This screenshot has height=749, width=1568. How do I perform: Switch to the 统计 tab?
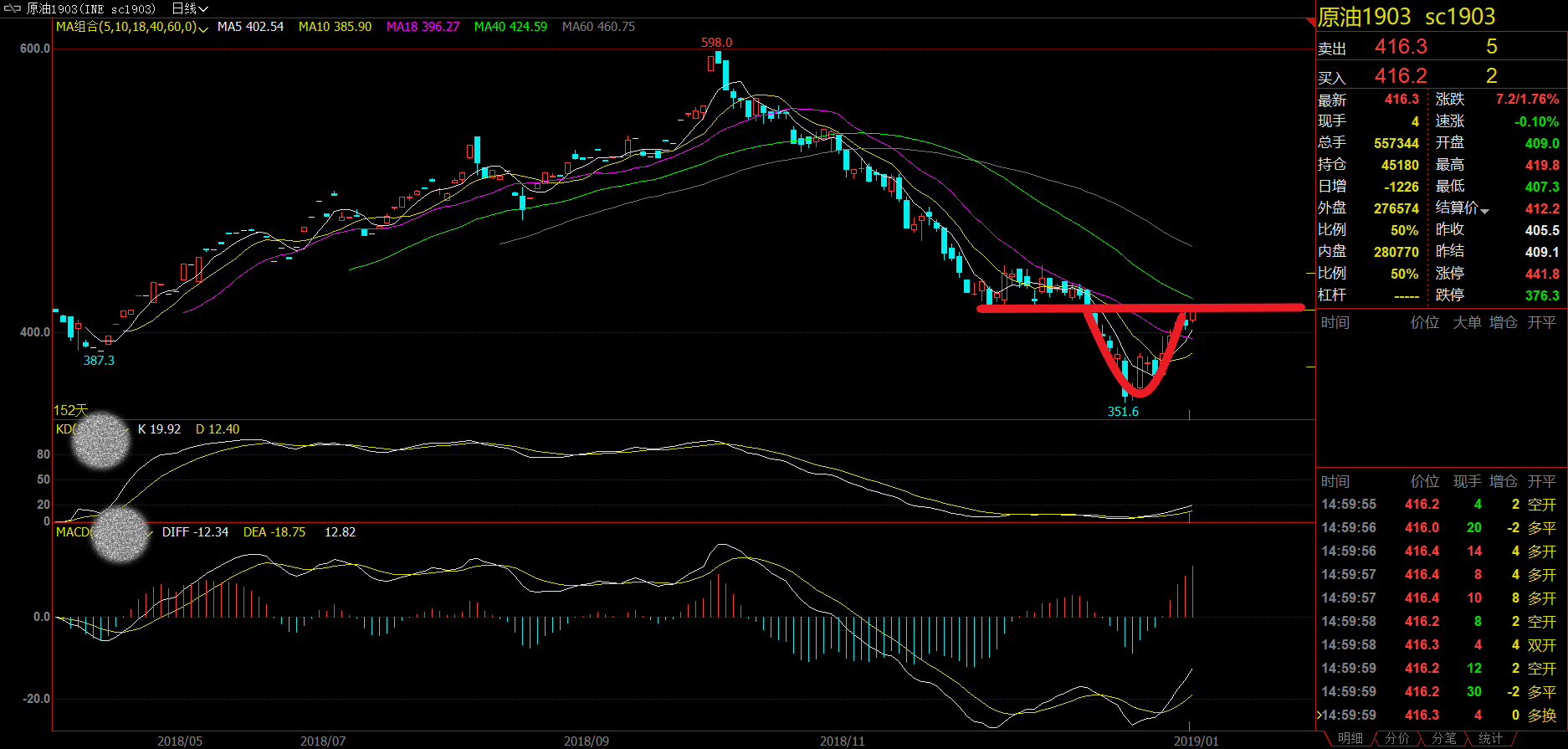[x=1490, y=738]
